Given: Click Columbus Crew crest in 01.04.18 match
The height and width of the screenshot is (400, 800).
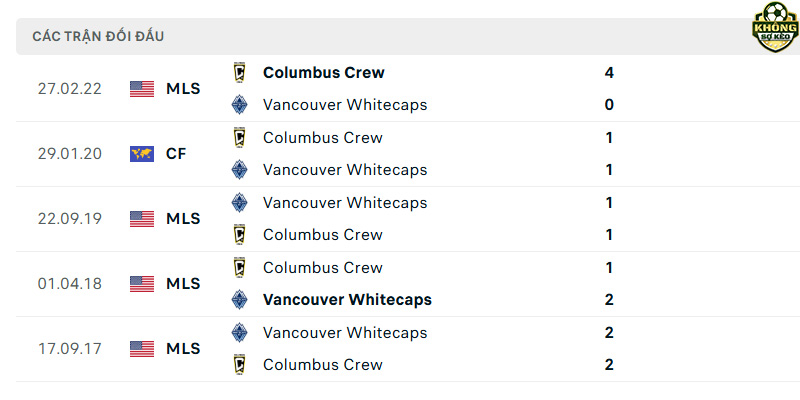Looking at the screenshot, I should pyautogui.click(x=239, y=267).
